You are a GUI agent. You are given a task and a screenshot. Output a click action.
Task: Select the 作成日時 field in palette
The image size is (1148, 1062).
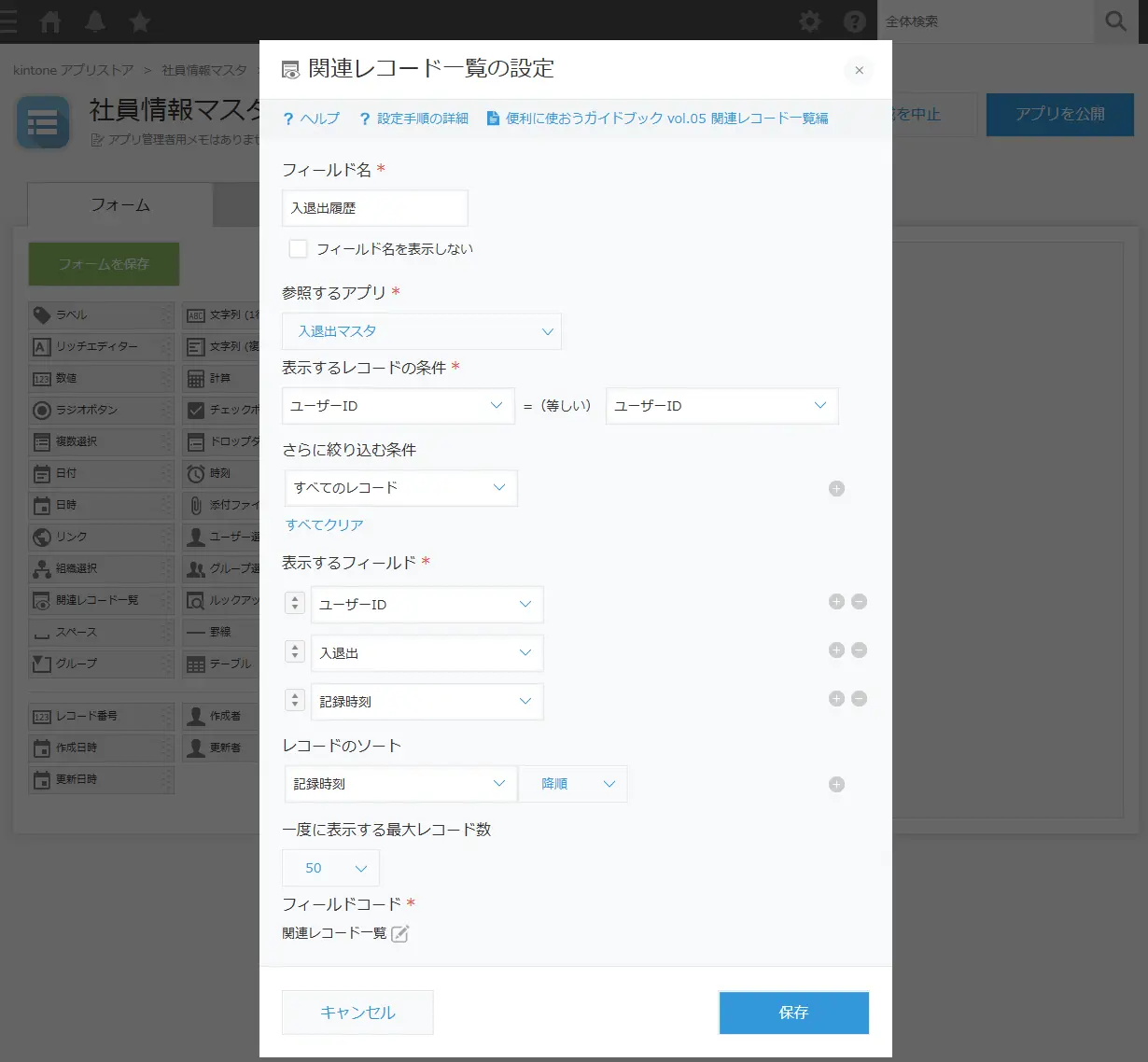coord(102,748)
